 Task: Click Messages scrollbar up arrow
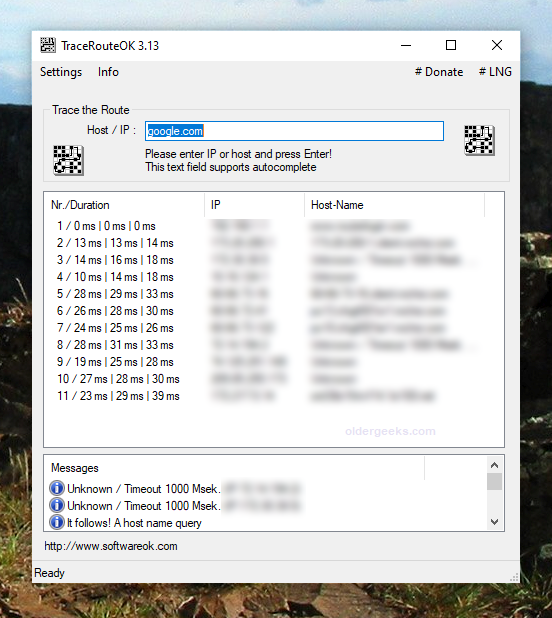point(494,465)
